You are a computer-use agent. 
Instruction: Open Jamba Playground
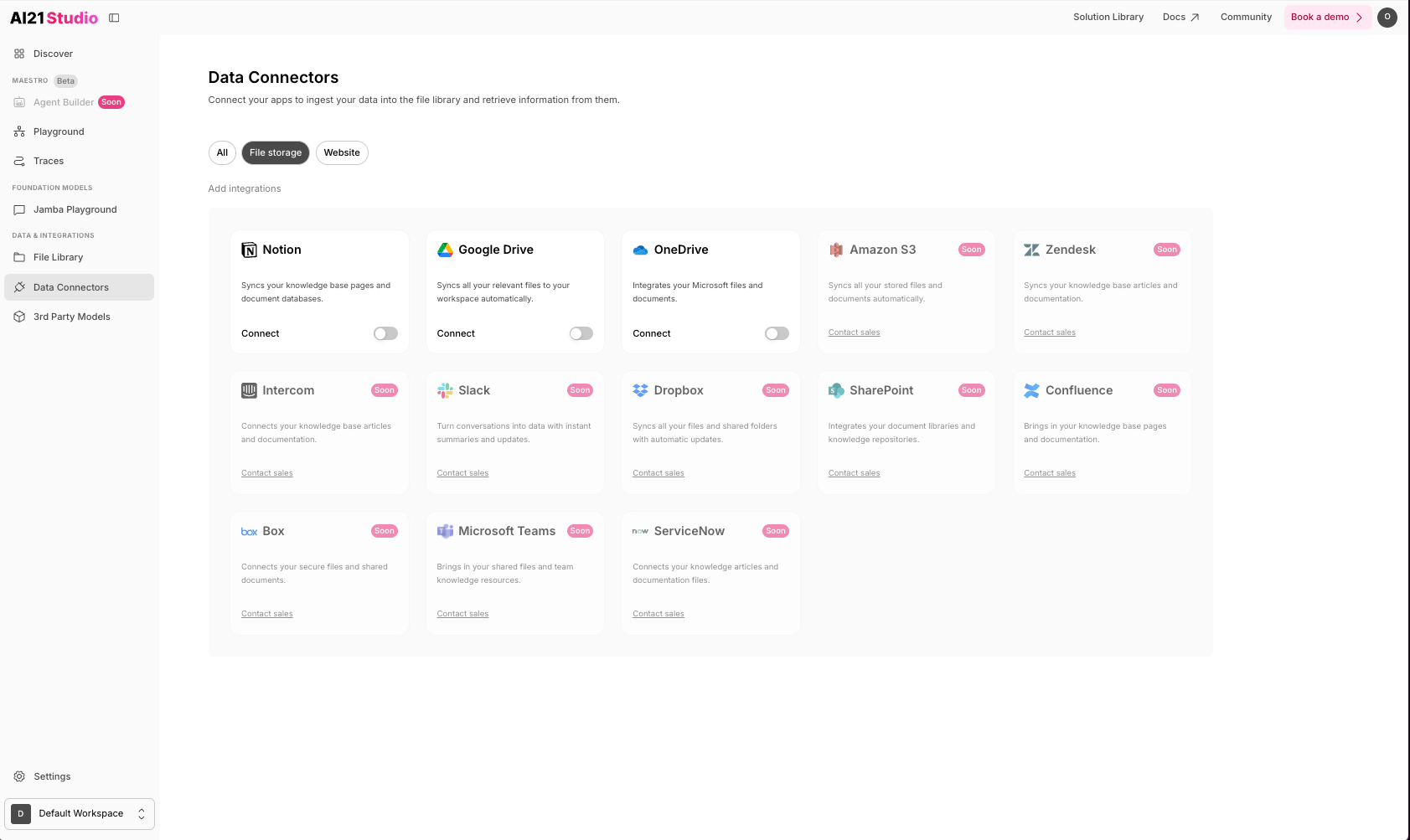[75, 209]
